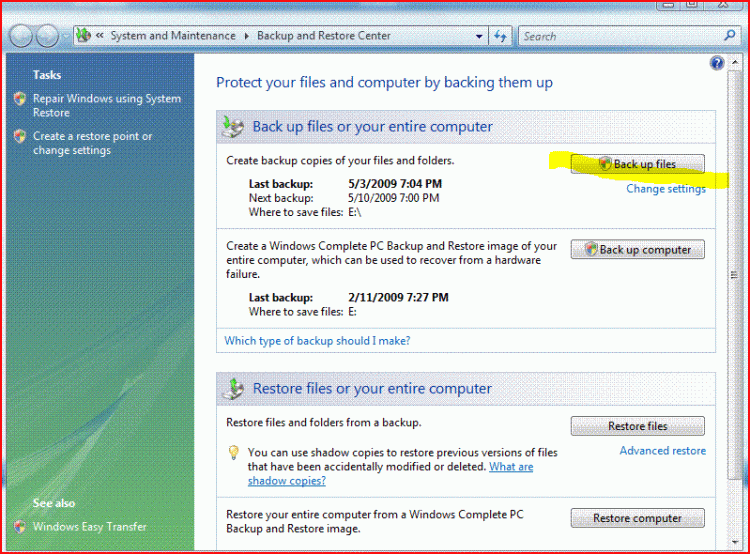750x554 pixels.
Task: Click the 2/11/2009 7:27 PM backup date
Action: tap(398, 298)
